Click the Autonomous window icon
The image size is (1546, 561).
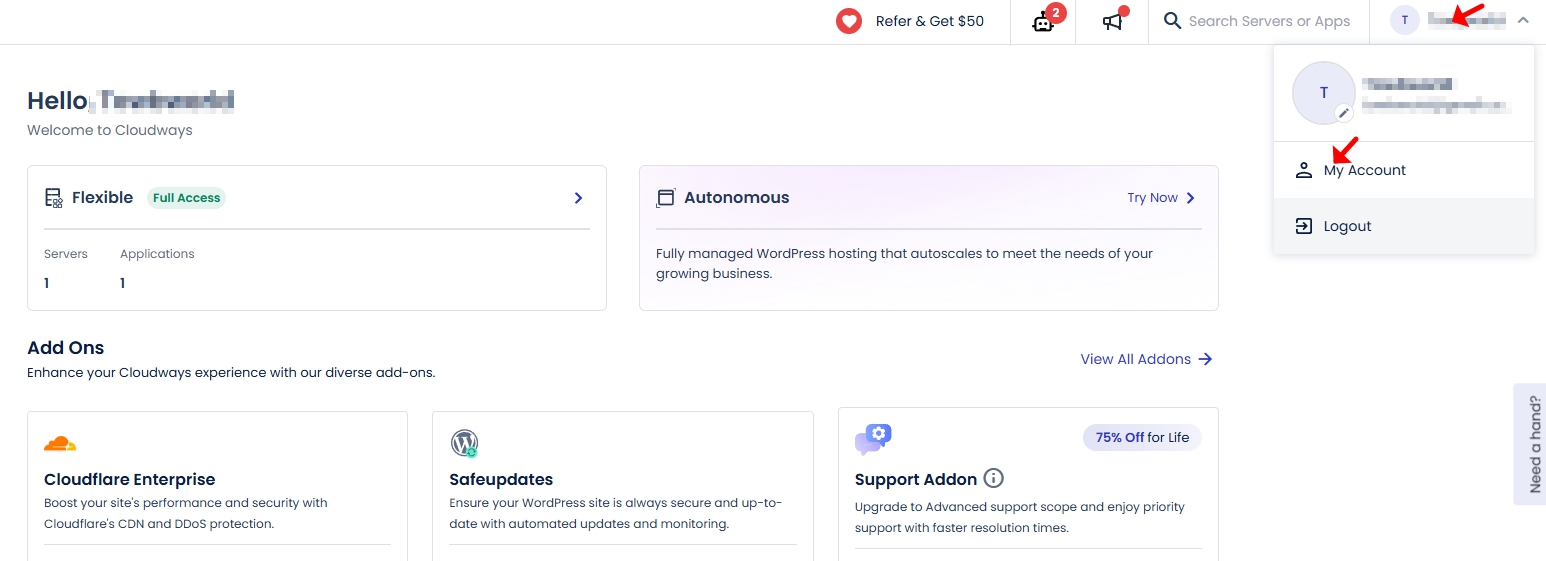click(x=665, y=198)
